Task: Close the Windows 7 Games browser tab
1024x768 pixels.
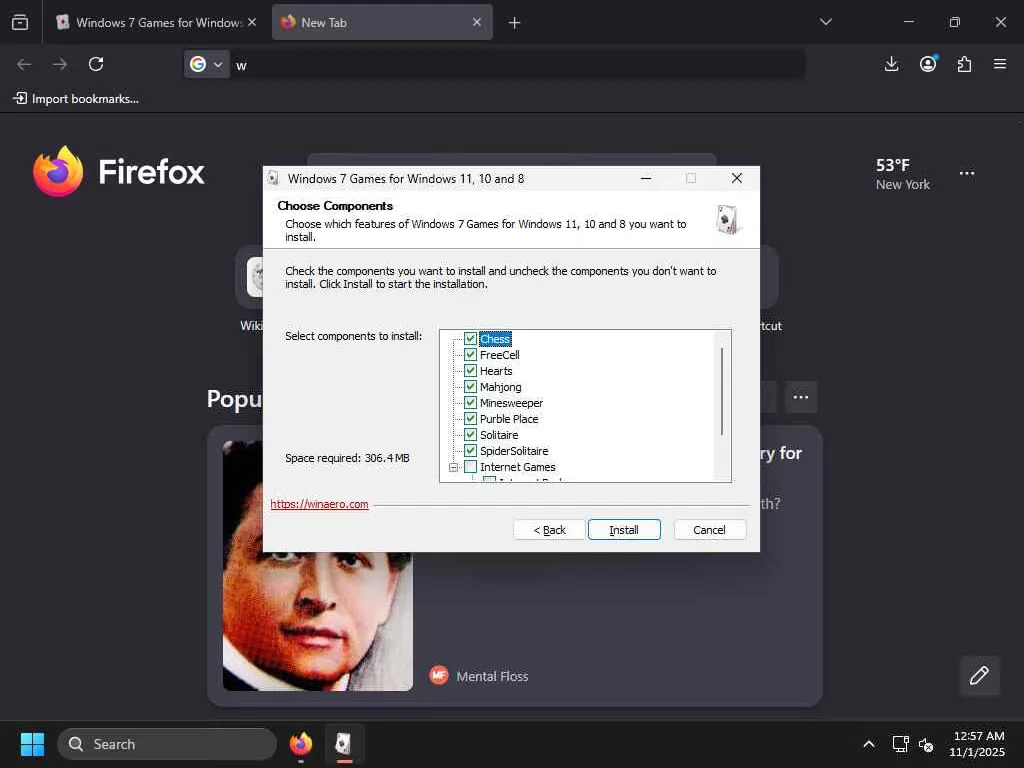Action: click(251, 22)
